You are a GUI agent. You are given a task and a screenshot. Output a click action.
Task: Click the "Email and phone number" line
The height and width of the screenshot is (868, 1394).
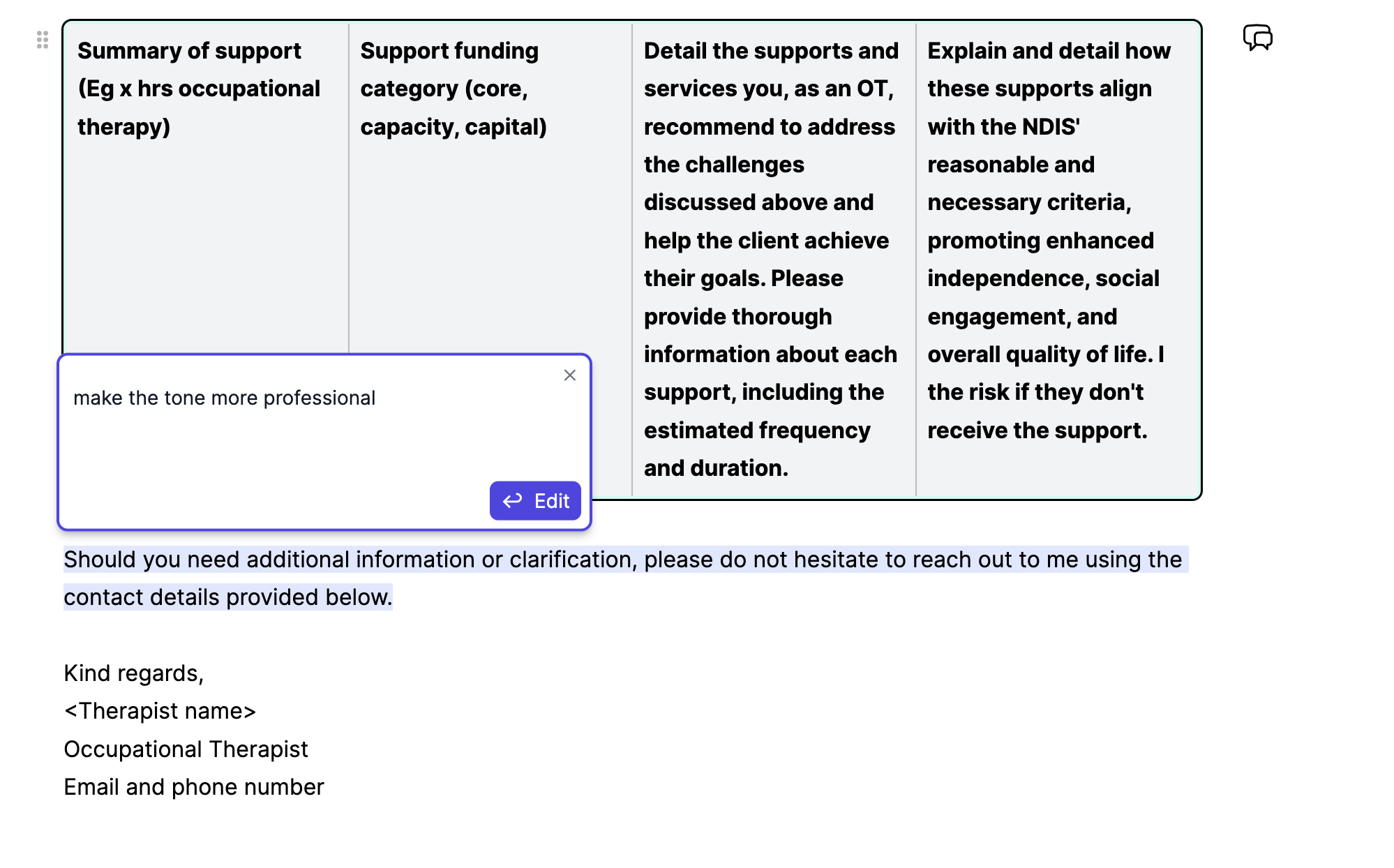tap(194, 787)
